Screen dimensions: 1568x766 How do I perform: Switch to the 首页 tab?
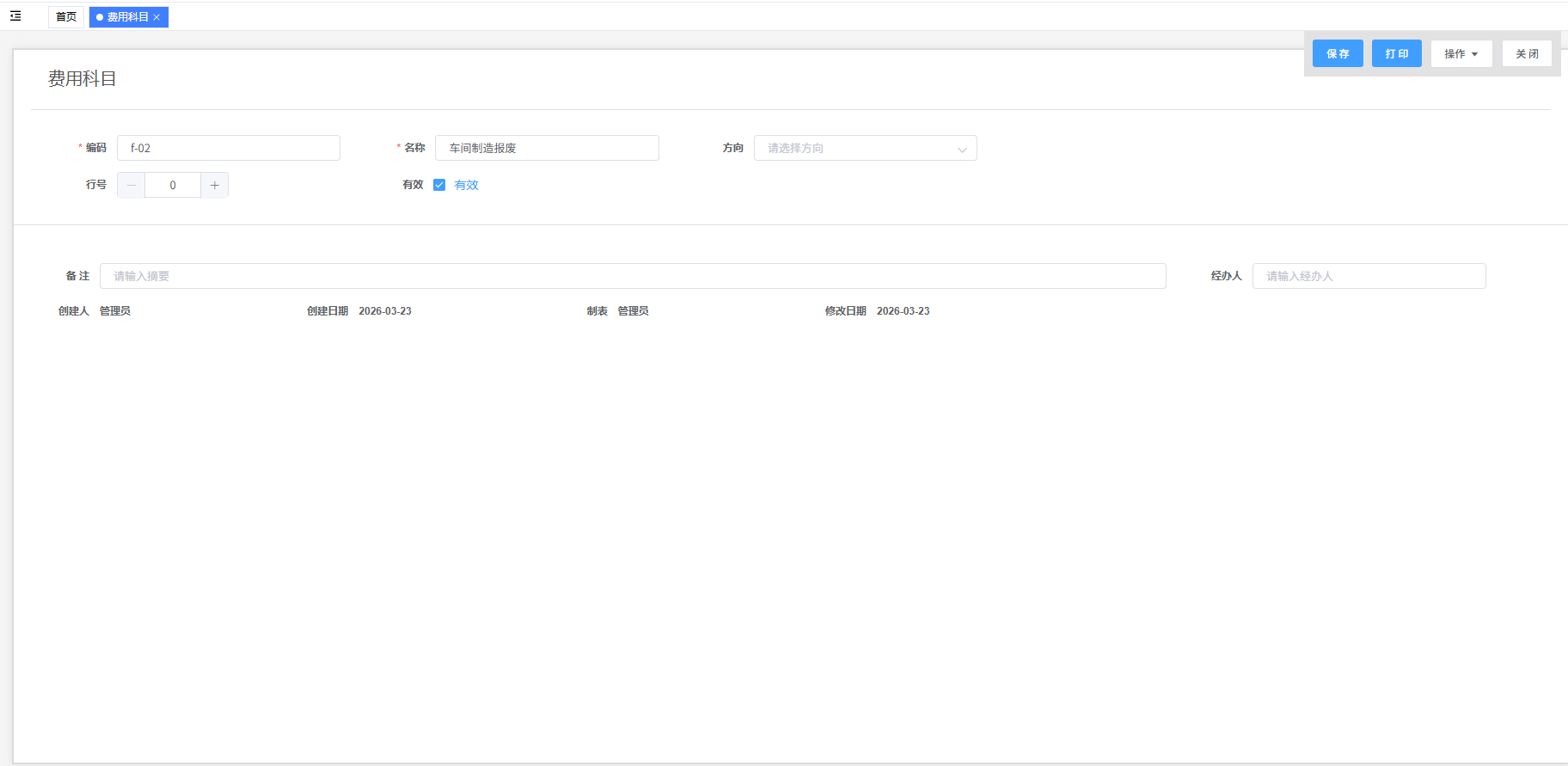[x=66, y=17]
